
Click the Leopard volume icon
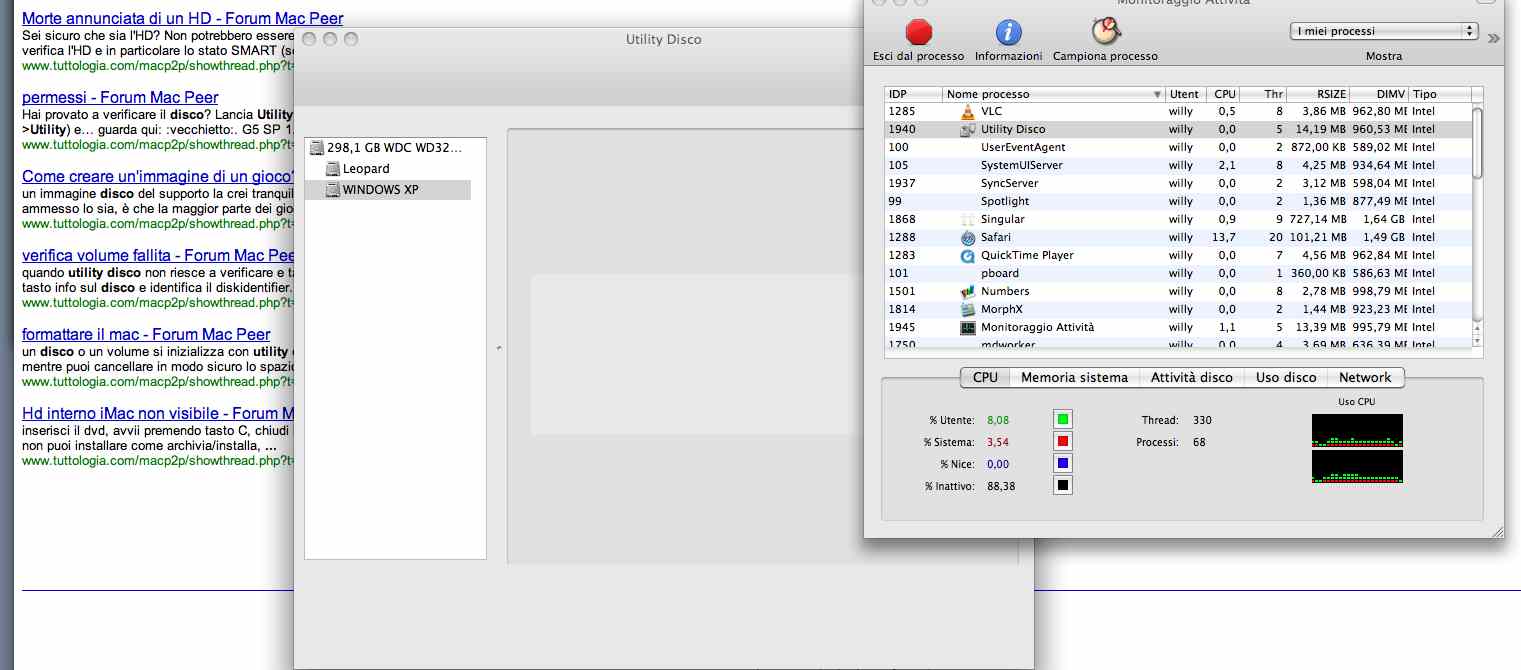pyautogui.click(x=333, y=169)
